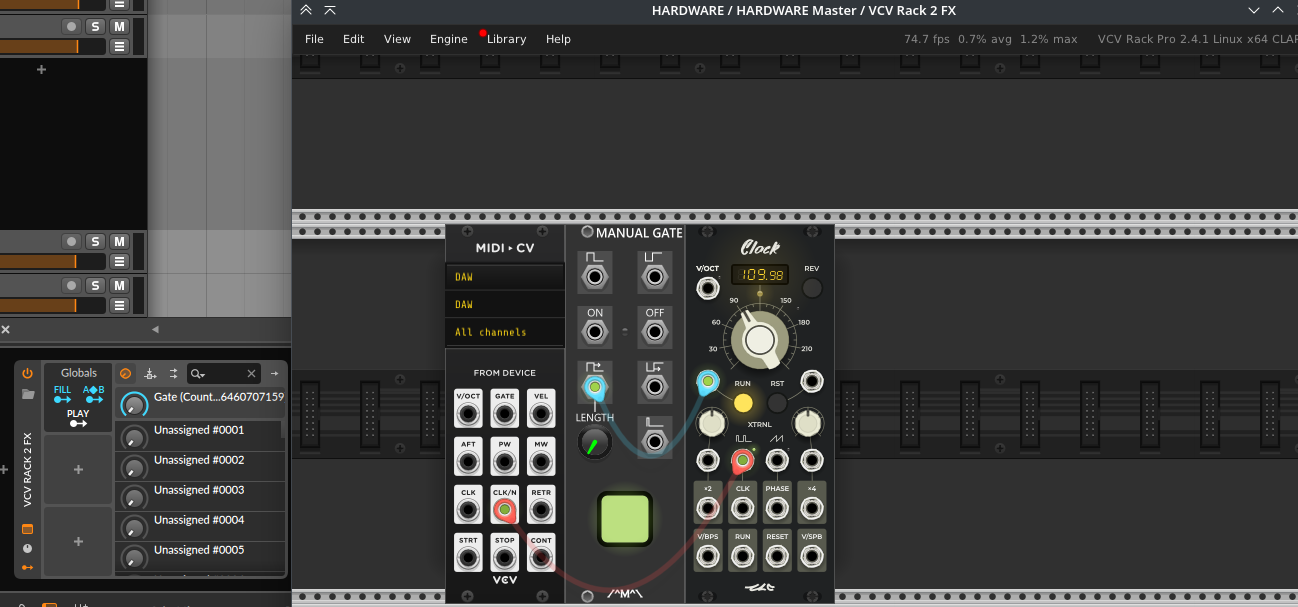Open the File menu
The width and height of the screenshot is (1298, 607).
pos(314,39)
